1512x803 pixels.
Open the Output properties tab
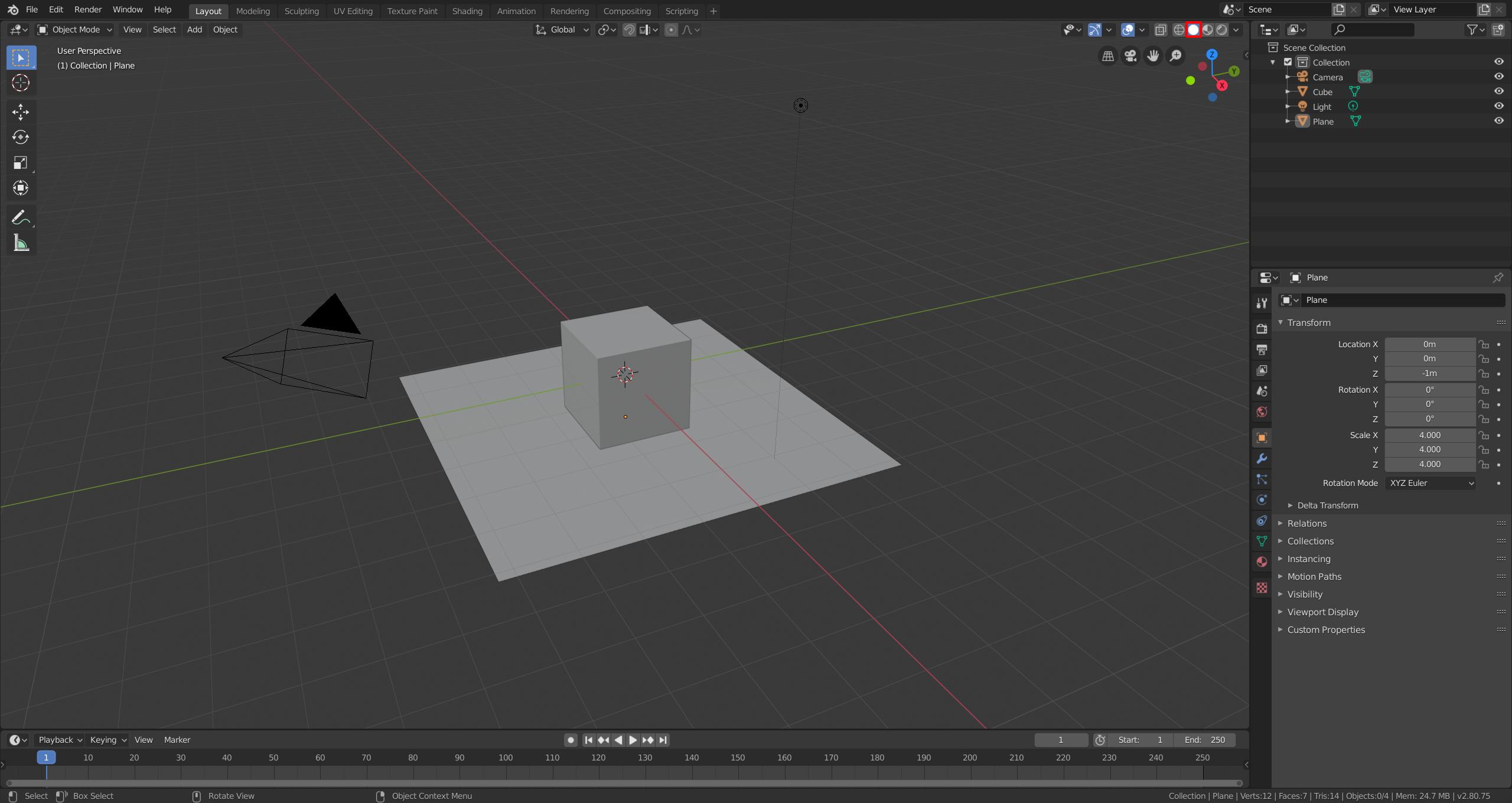[1262, 350]
